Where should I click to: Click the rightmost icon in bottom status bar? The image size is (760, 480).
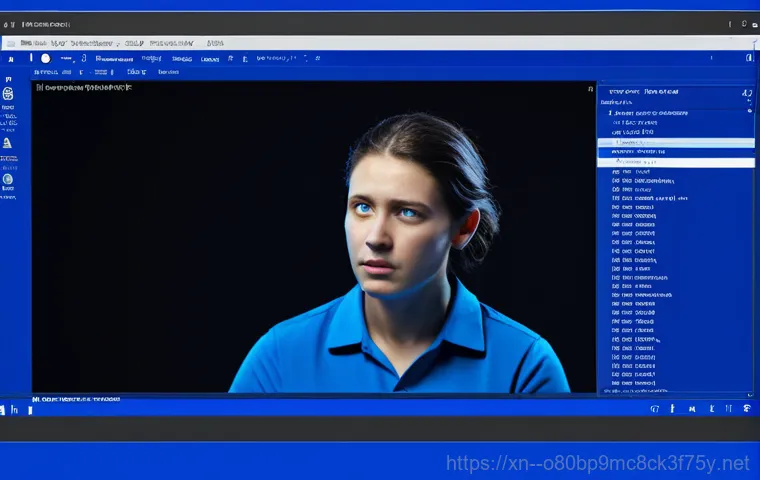pyautogui.click(x=746, y=408)
